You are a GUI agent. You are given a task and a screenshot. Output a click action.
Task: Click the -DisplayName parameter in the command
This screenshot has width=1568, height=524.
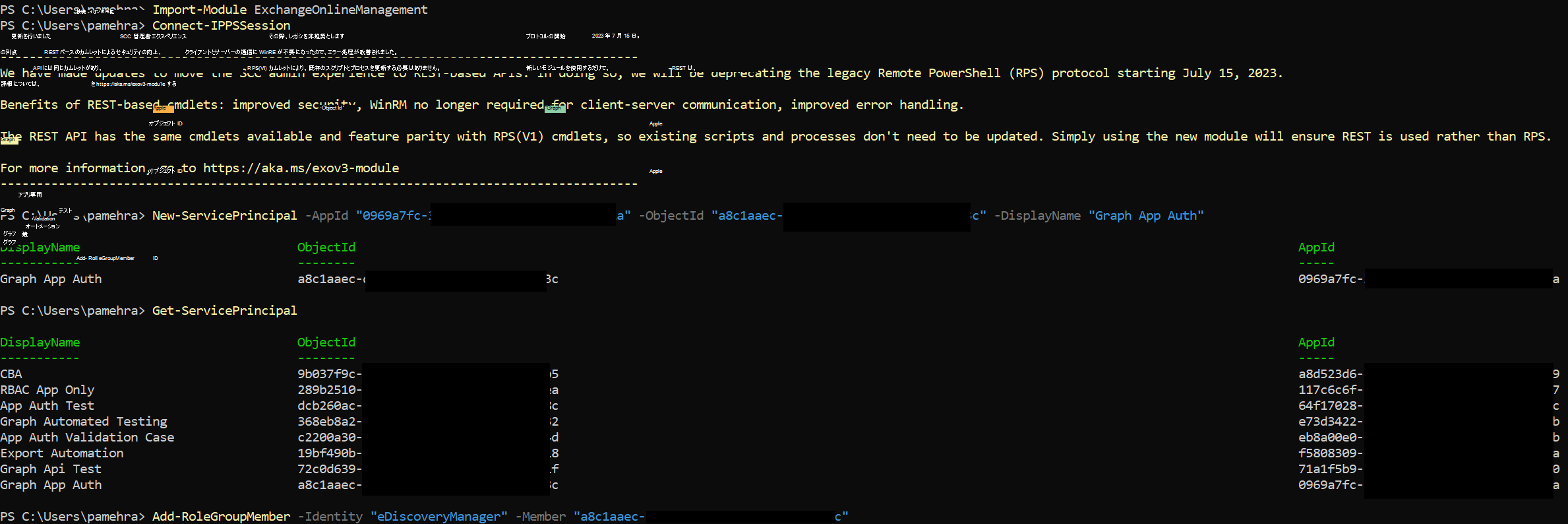coord(1037,216)
